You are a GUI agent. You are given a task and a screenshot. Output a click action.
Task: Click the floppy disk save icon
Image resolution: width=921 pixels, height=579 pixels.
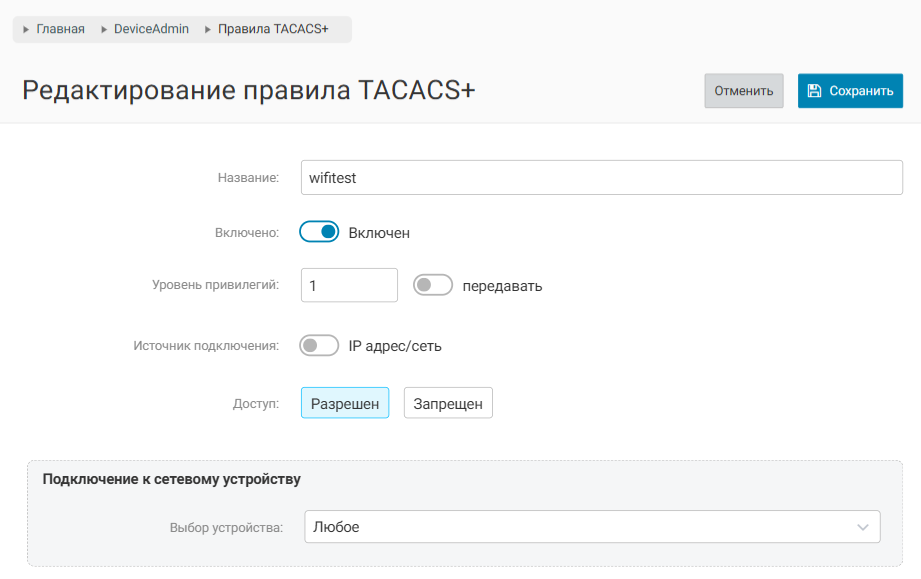[x=814, y=91]
